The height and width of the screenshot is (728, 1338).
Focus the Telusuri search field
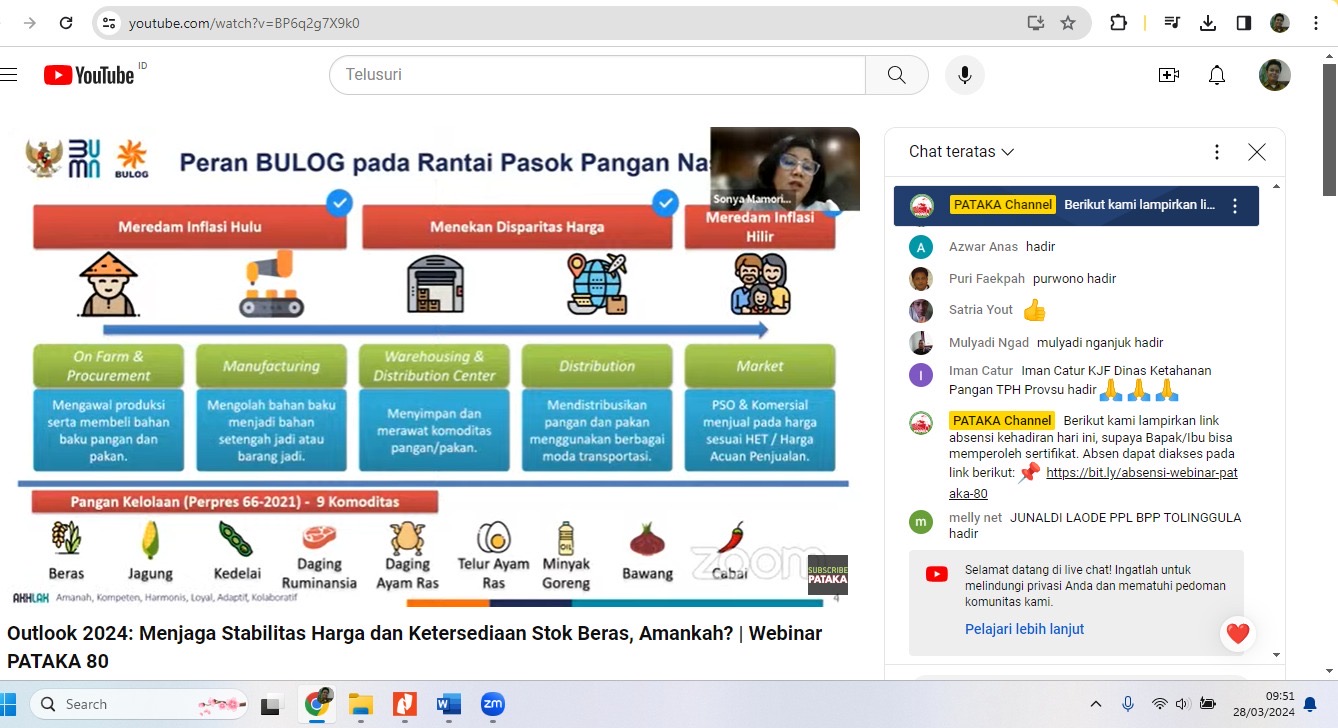[x=597, y=75]
